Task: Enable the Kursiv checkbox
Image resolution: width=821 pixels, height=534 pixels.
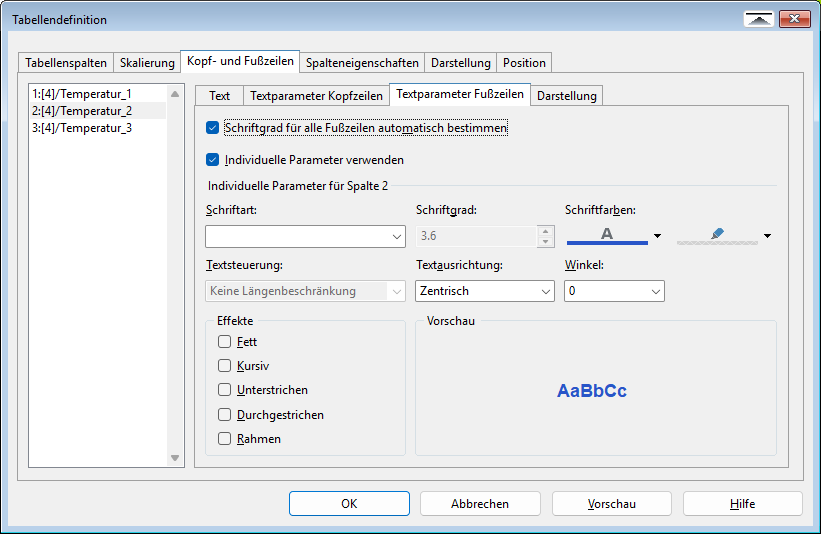Action: click(224, 366)
